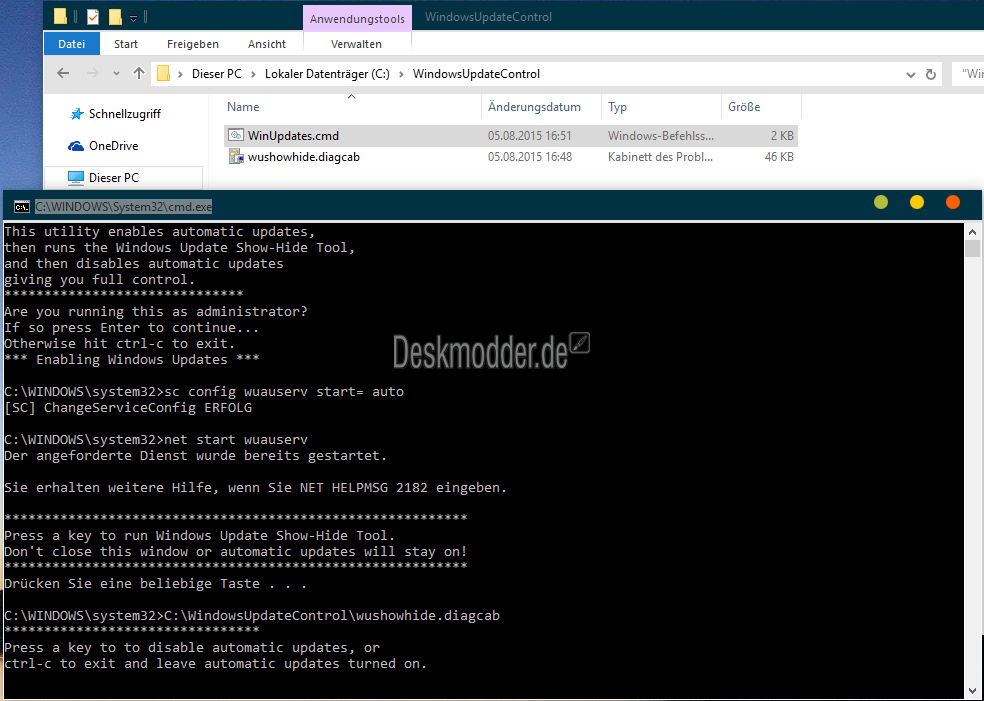Select the wushowhide.diagcab file
The width and height of the screenshot is (984, 701).
304,157
